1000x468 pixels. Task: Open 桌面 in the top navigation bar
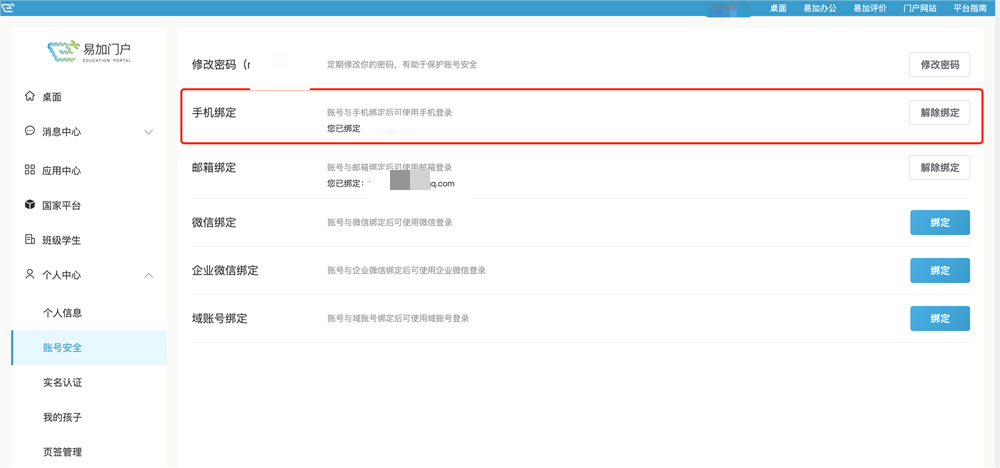(x=778, y=8)
